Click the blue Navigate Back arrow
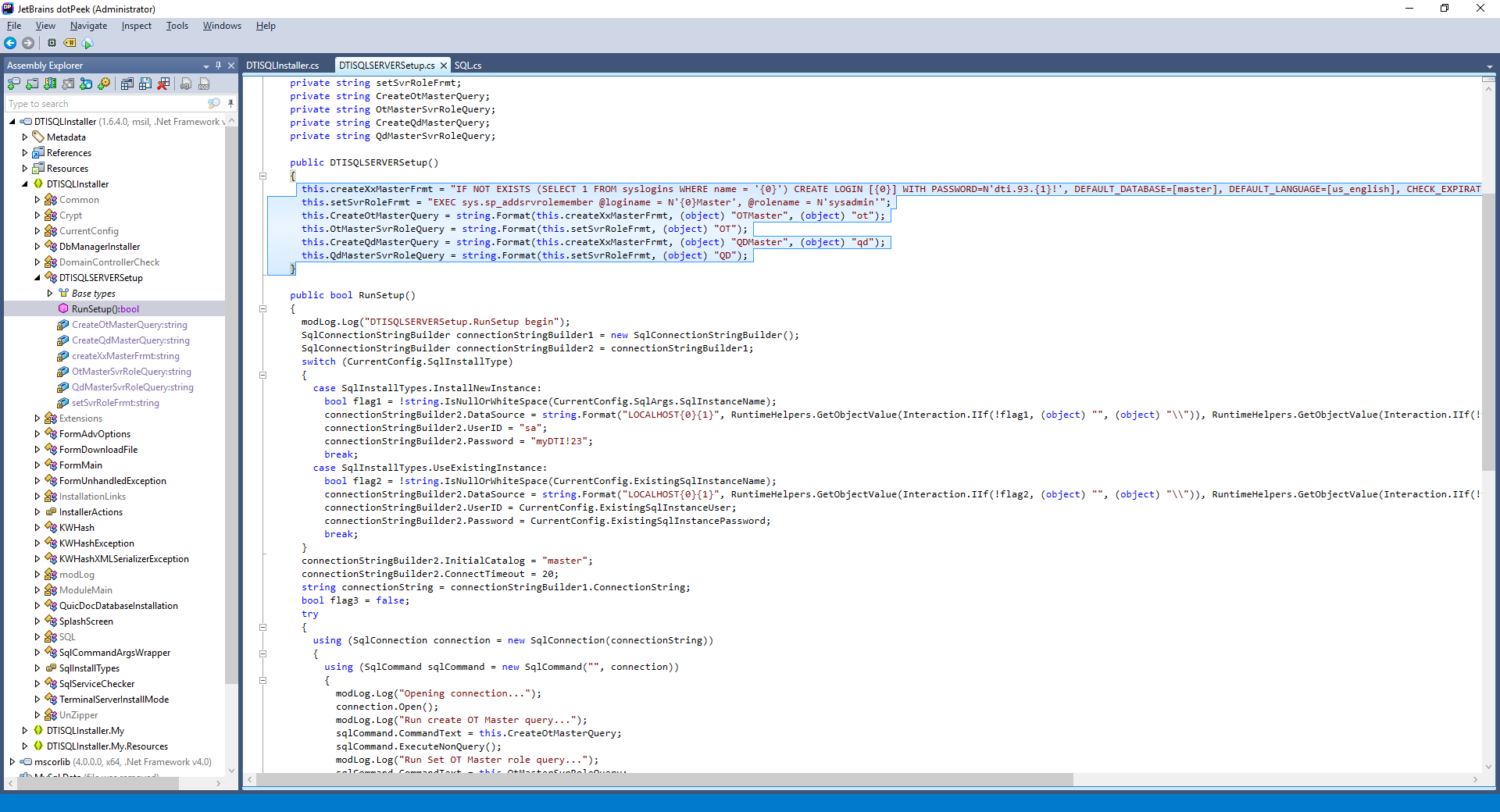The height and width of the screenshot is (812, 1500). click(x=10, y=43)
